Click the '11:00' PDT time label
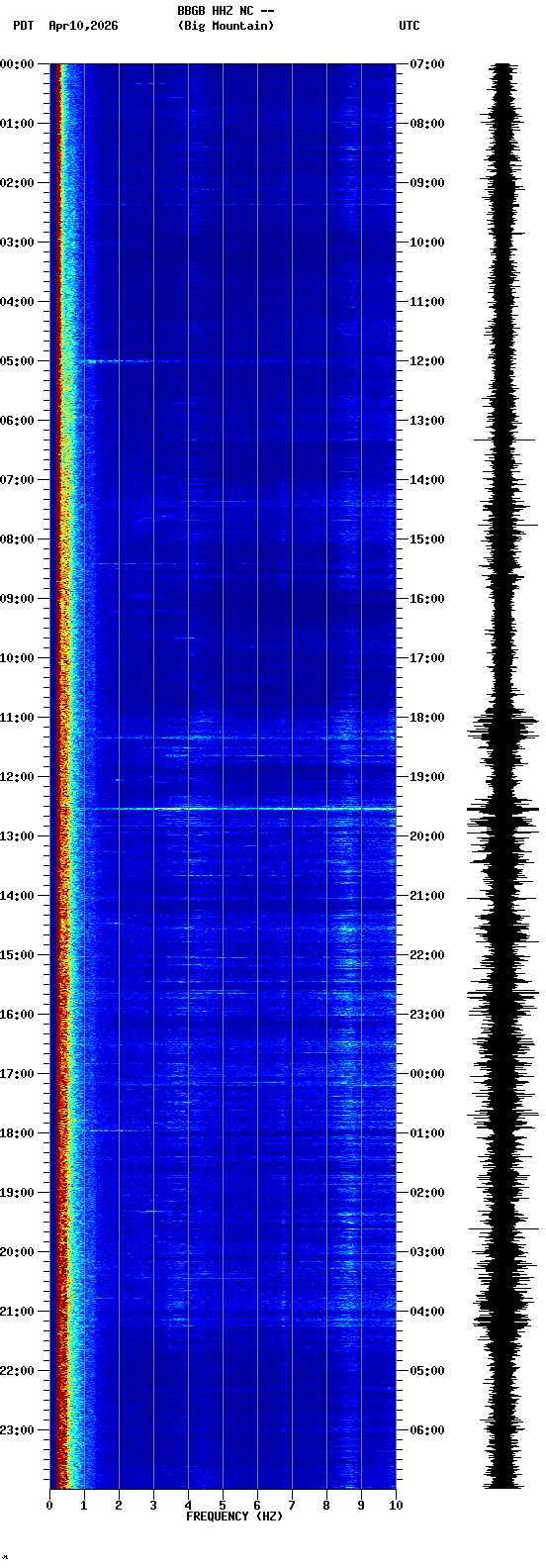Image resolution: width=546 pixels, height=1568 pixels. point(18,718)
